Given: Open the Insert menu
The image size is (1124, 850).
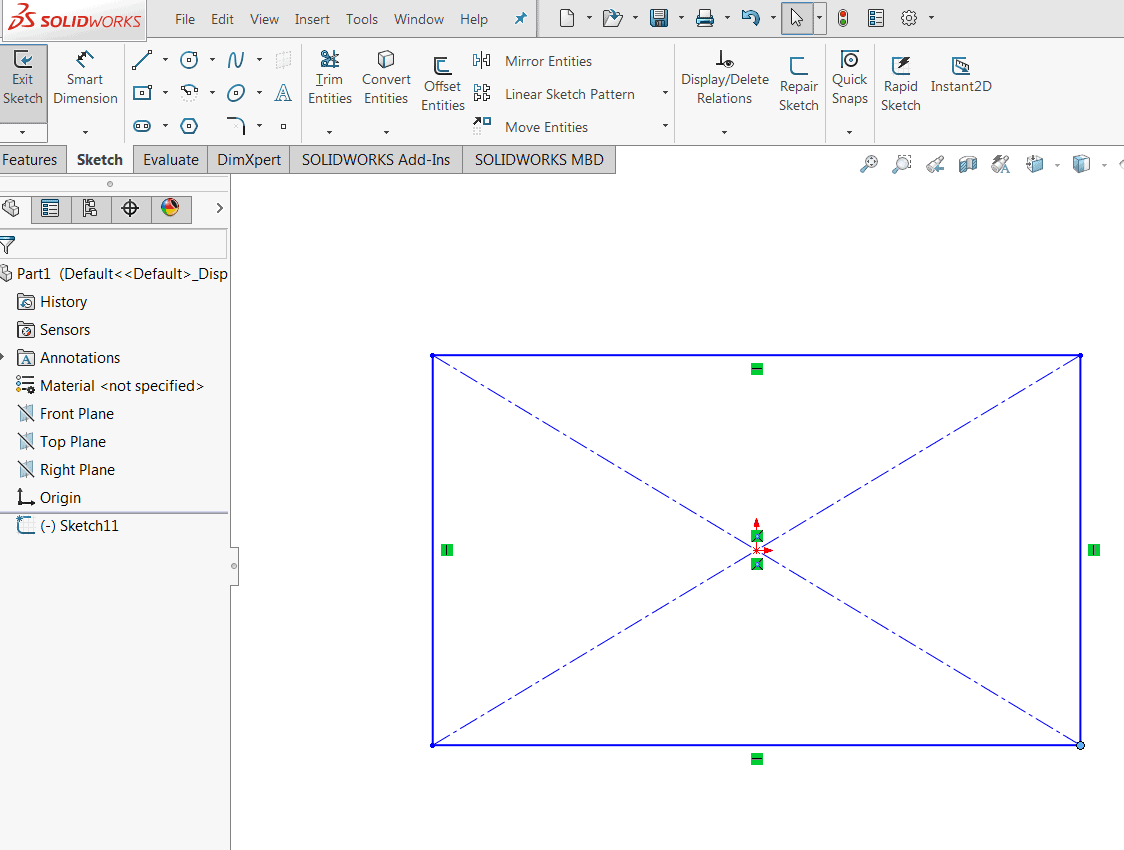Looking at the screenshot, I should point(312,19).
